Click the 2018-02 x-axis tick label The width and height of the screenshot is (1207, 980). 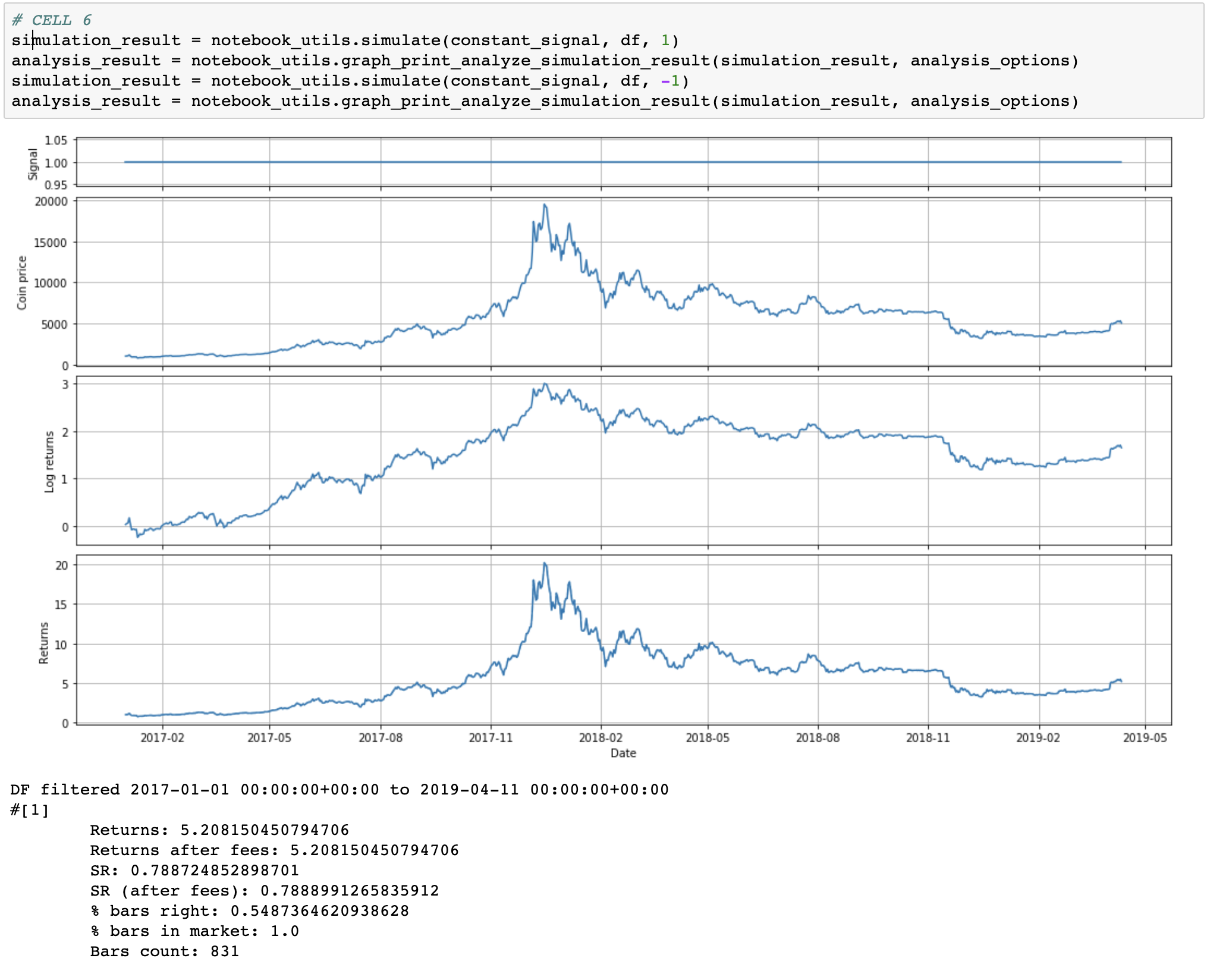pos(601,738)
